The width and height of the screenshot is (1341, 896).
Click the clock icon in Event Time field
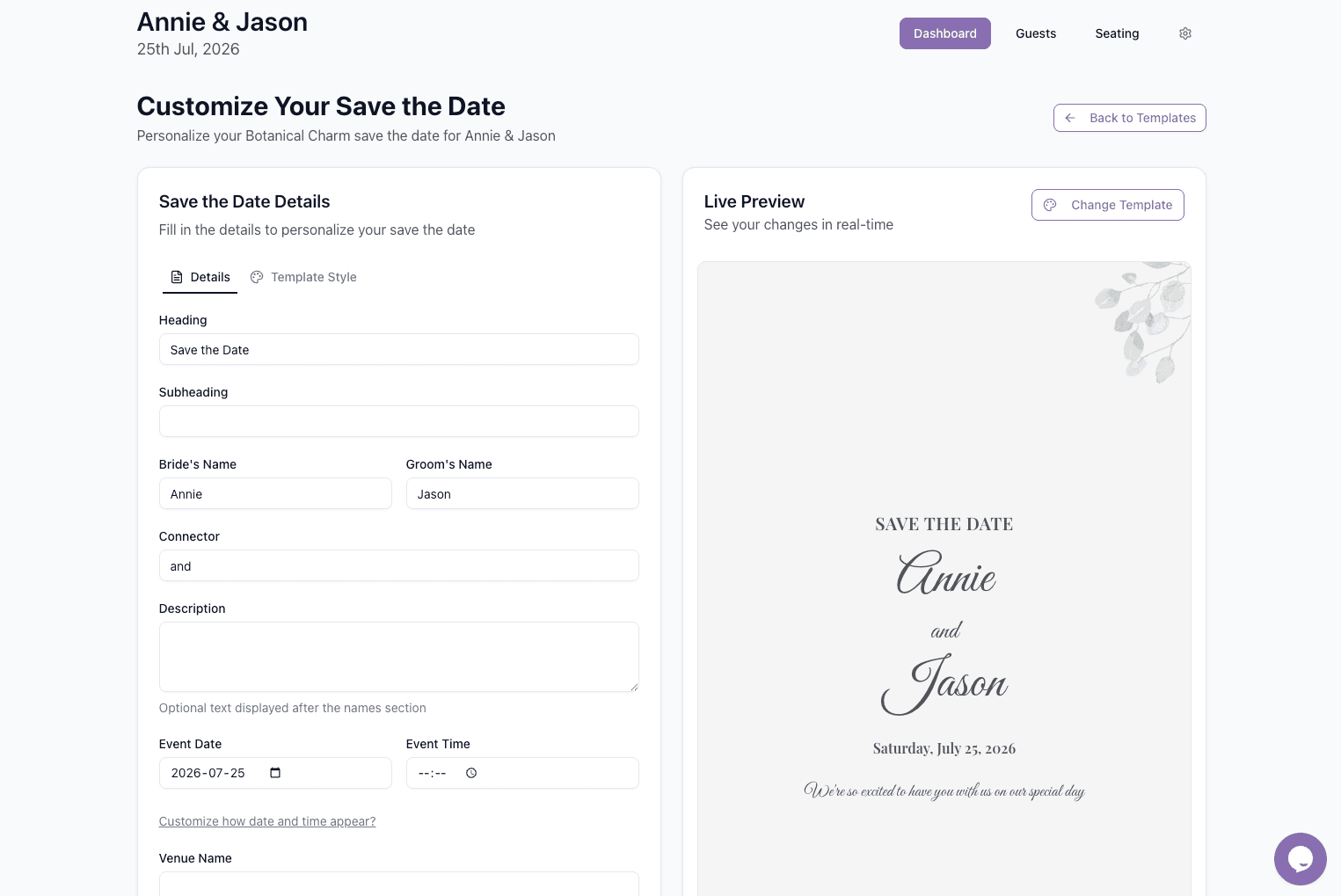[471, 772]
